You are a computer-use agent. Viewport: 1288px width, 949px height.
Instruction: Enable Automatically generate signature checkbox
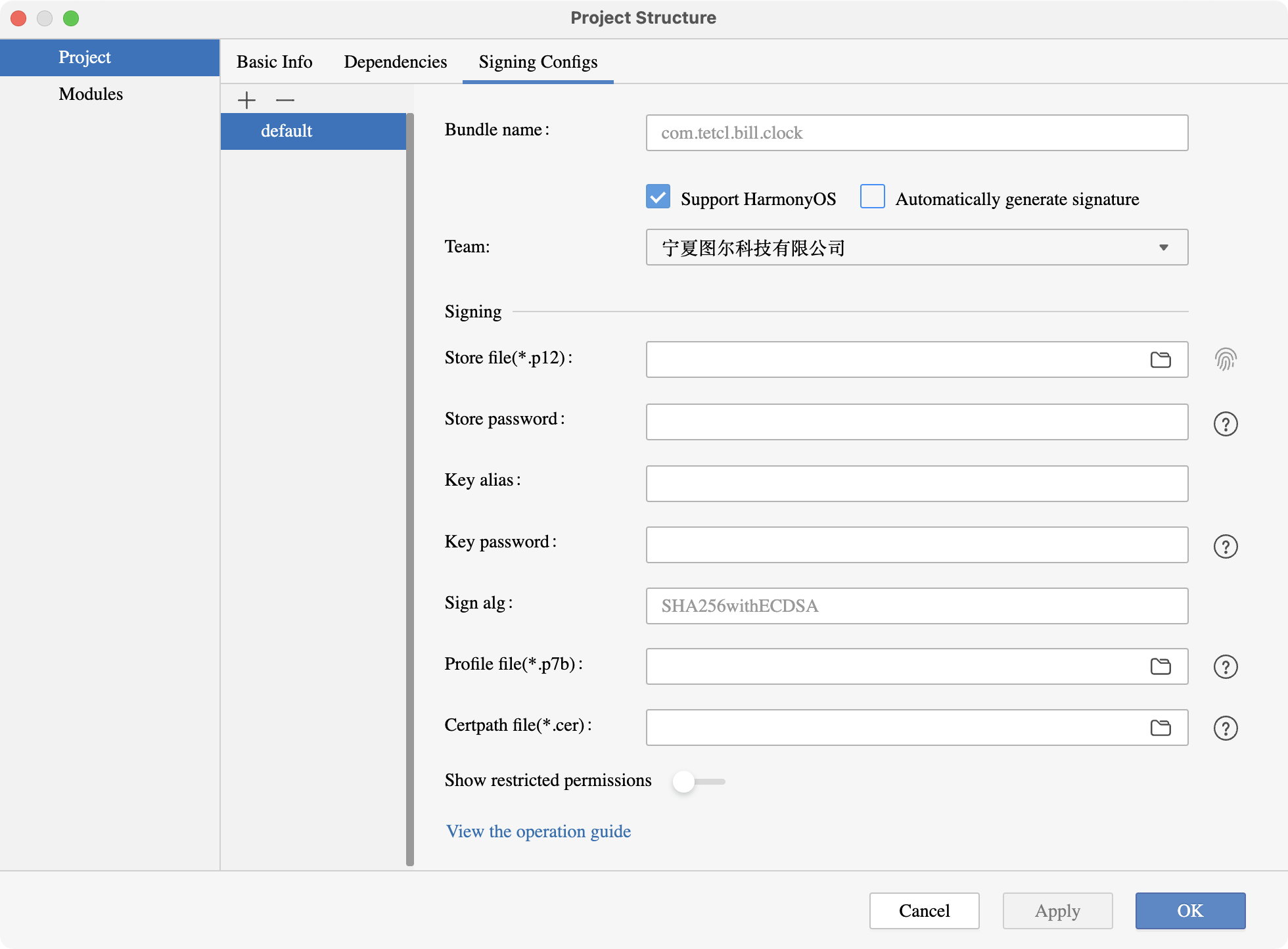pos(872,197)
